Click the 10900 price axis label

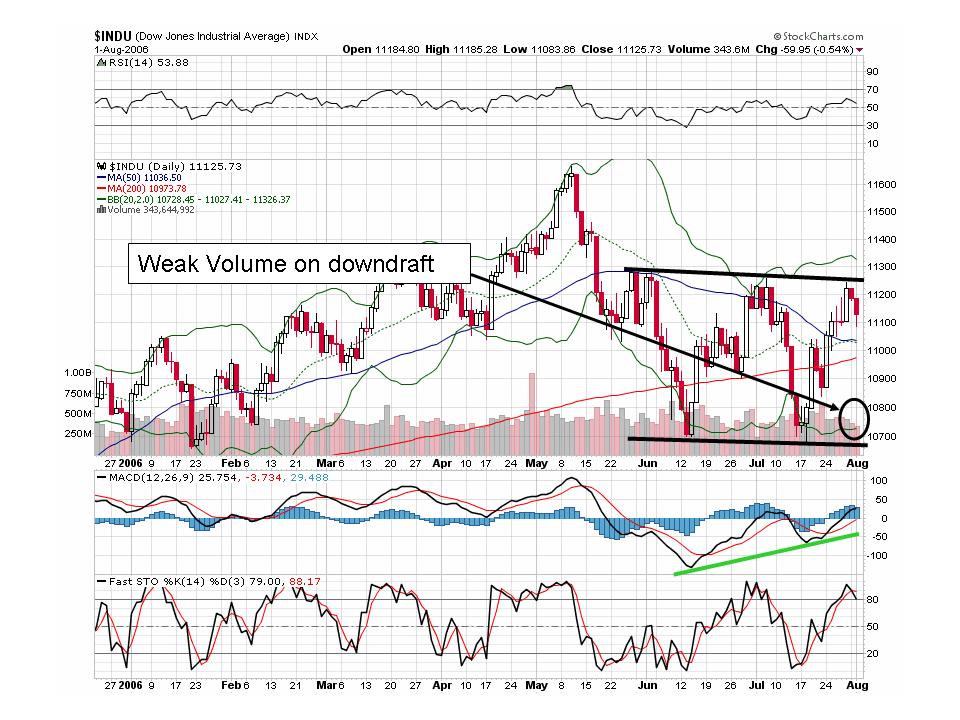pos(882,379)
